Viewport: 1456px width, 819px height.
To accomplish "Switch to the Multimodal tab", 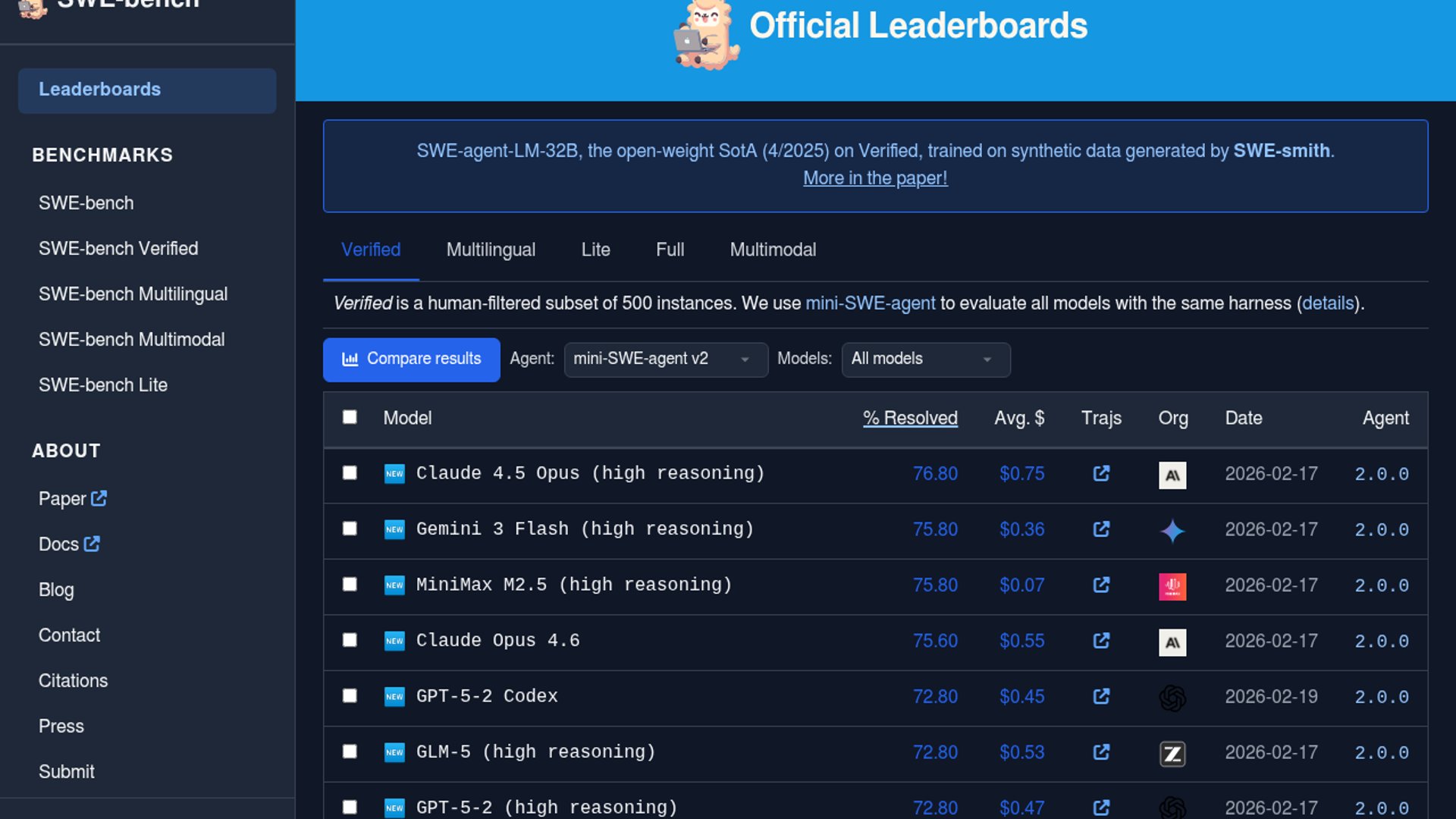I will (x=772, y=250).
